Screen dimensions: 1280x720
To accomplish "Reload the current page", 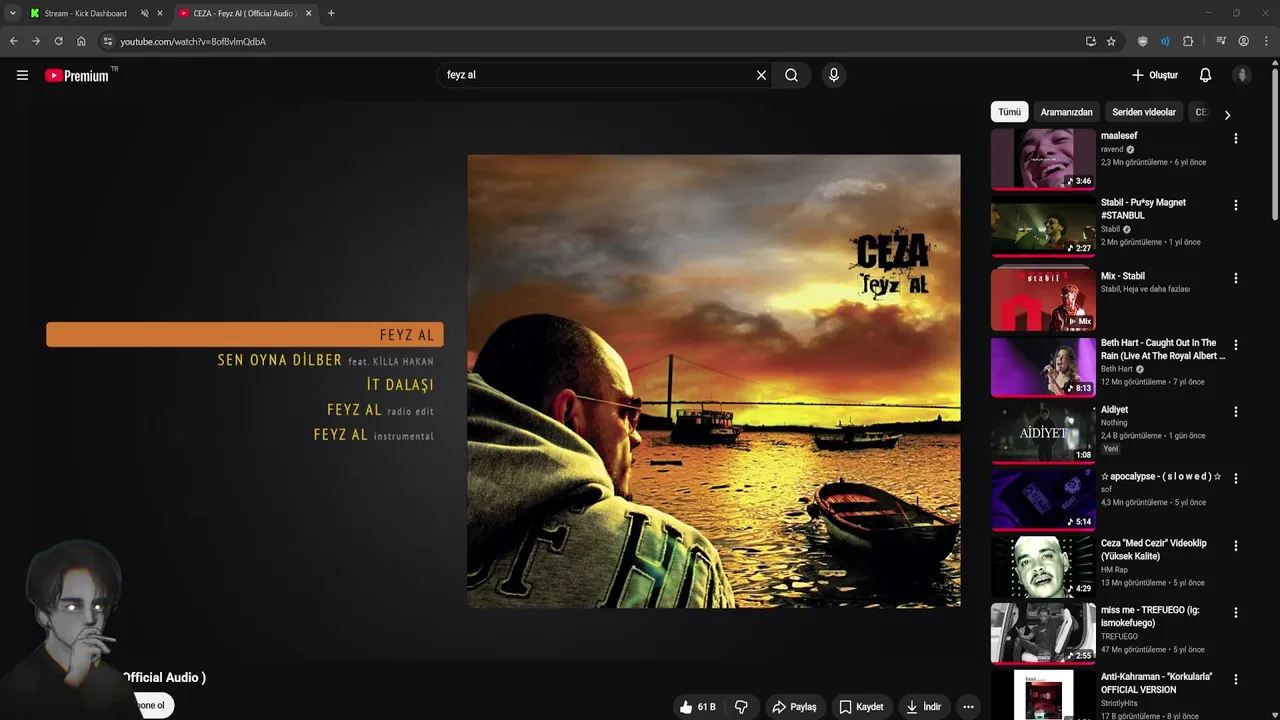I will (58, 41).
